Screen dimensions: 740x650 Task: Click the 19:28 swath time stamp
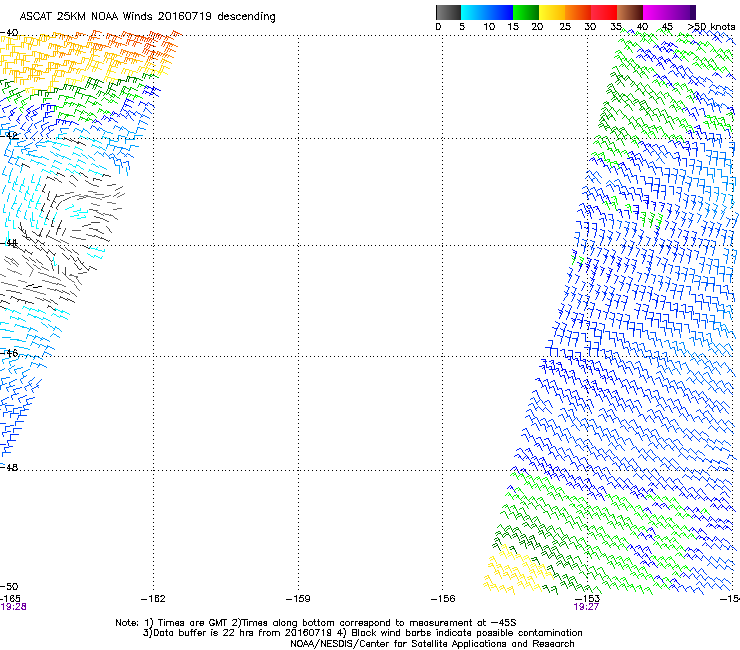click(13, 607)
